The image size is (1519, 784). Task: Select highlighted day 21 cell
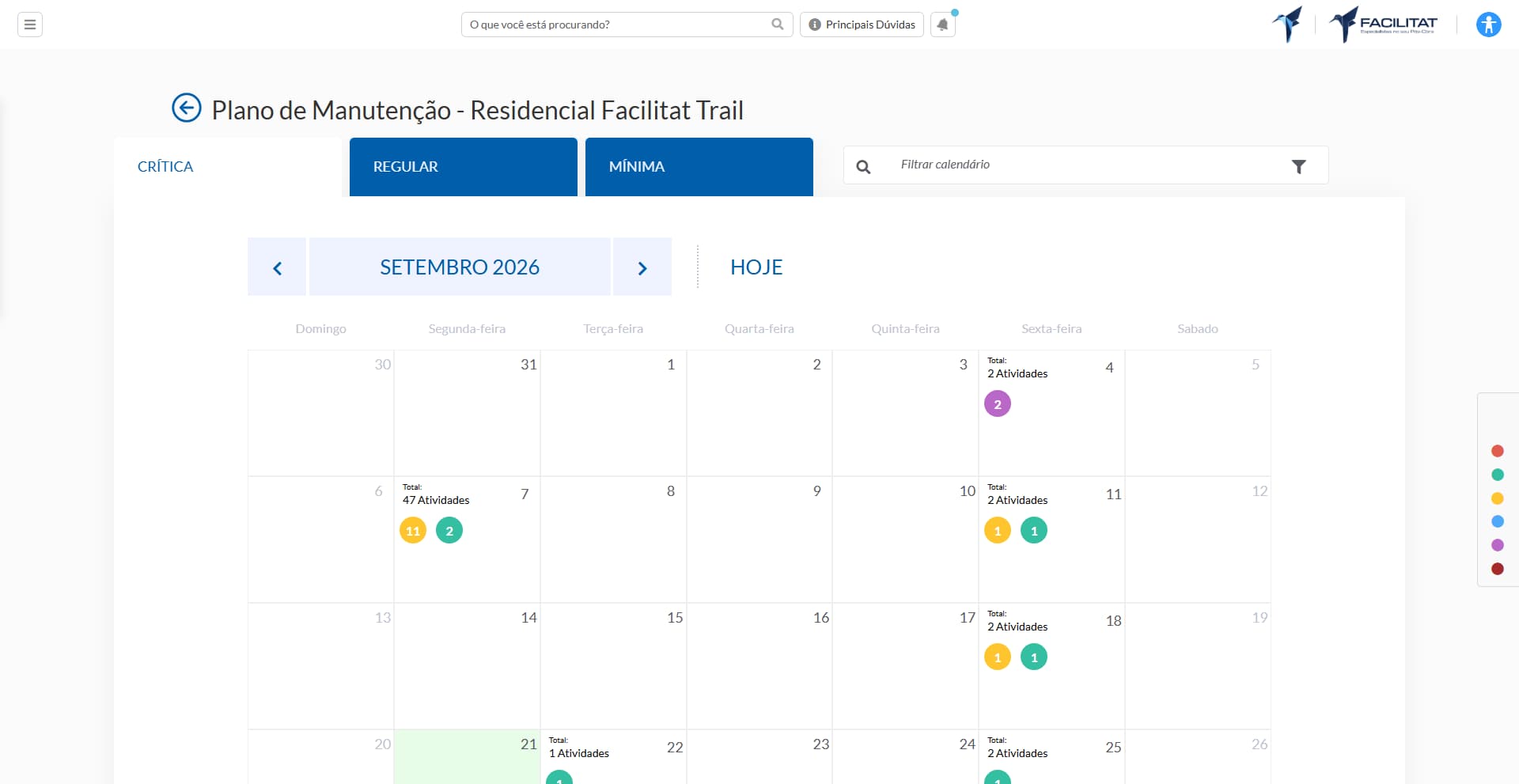pos(467,757)
